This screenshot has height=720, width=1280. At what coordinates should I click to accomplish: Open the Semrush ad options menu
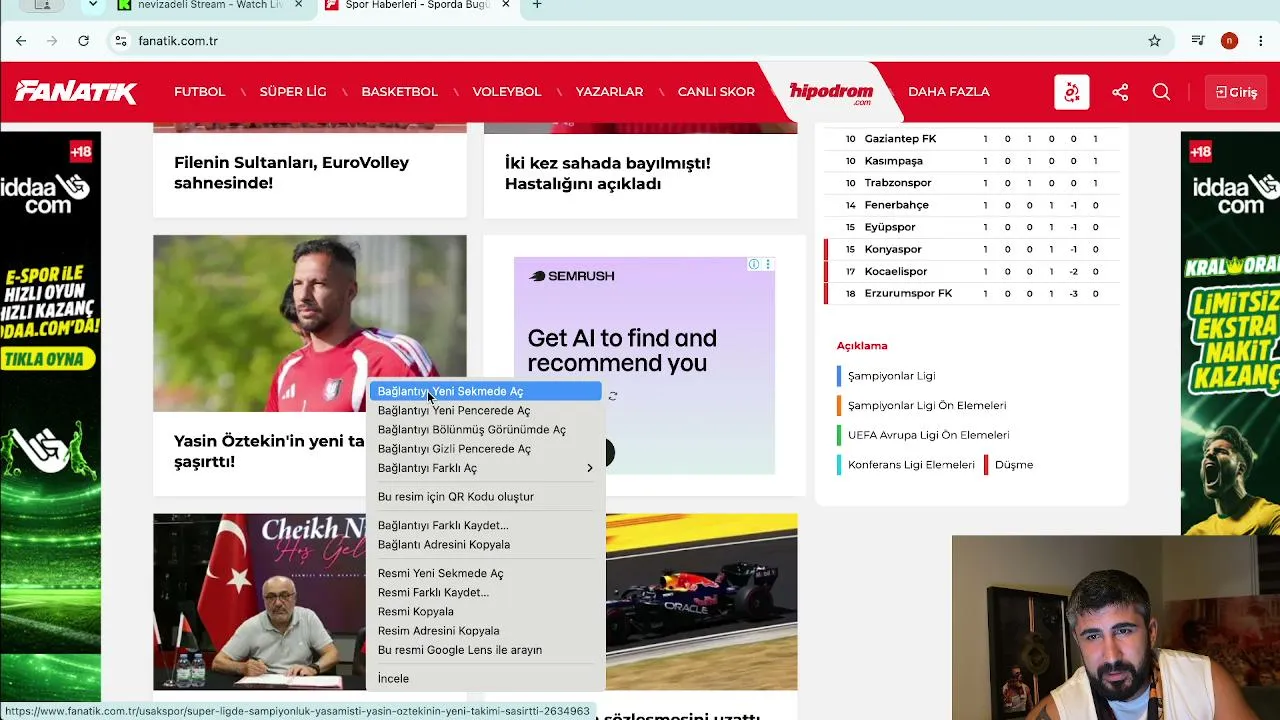(768, 264)
